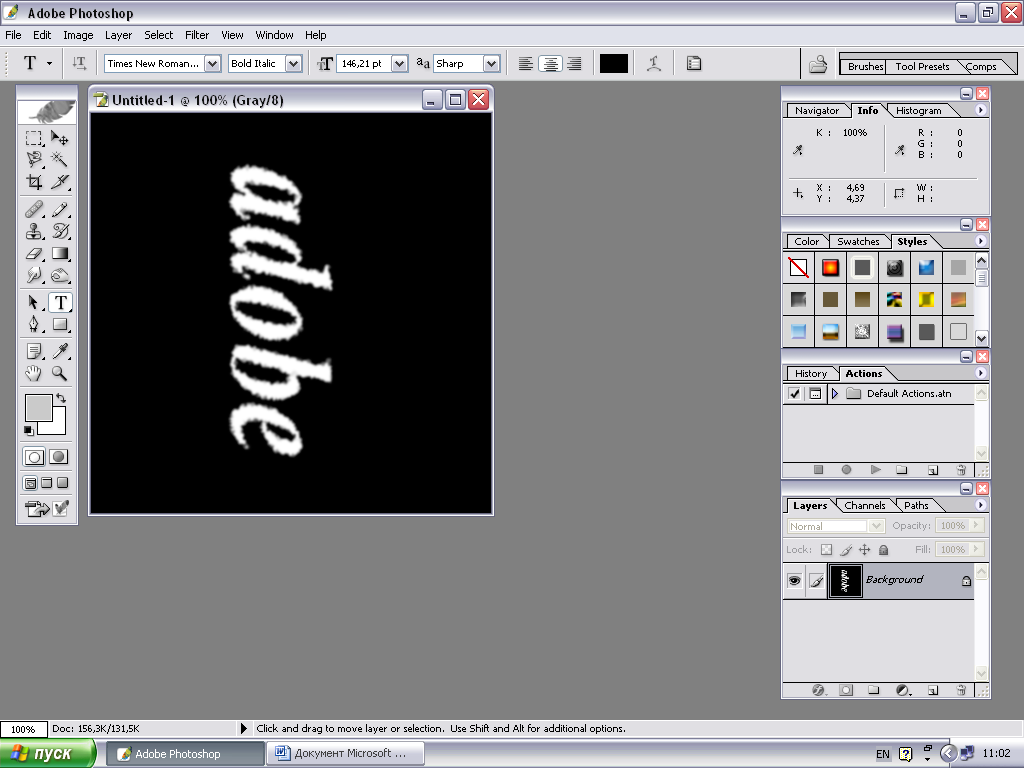Switch to the History tab
The image size is (1024, 768).
811,374
